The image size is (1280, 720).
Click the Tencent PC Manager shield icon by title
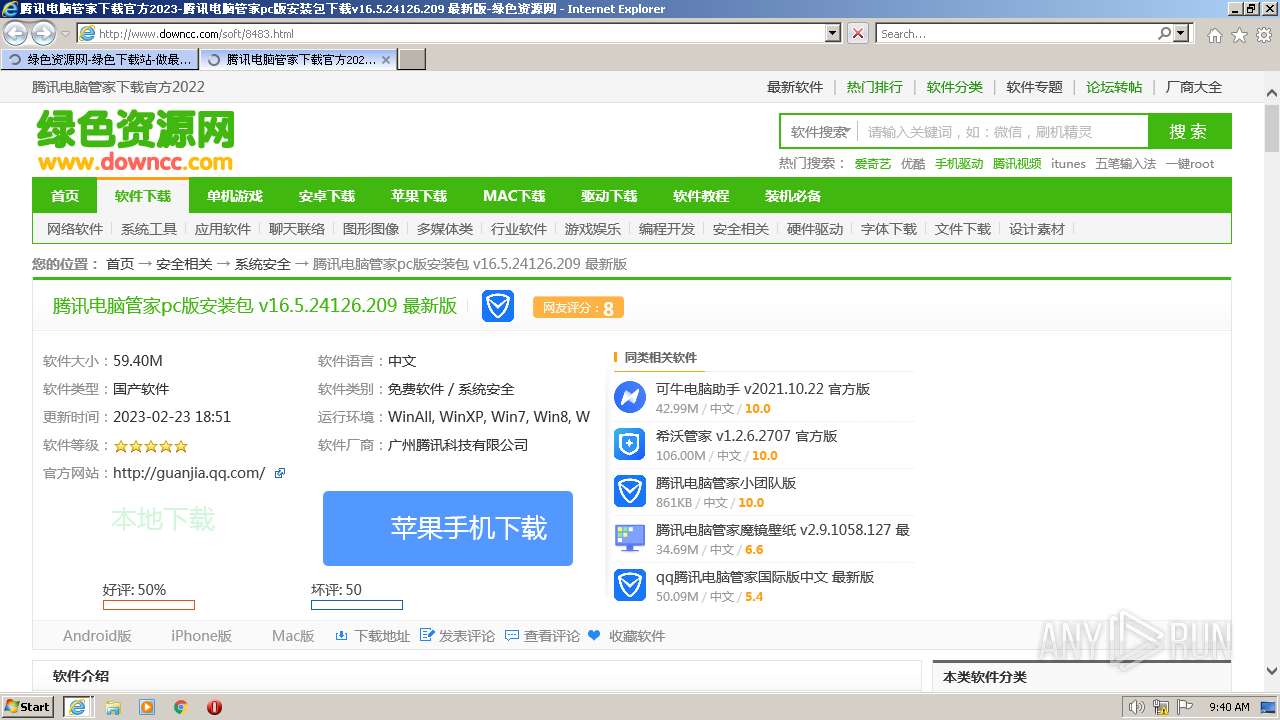pos(498,306)
